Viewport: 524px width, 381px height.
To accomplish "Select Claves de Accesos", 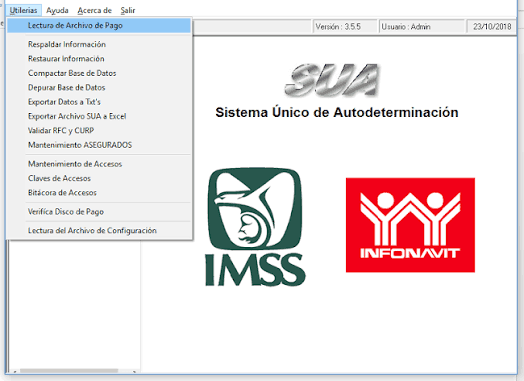I will point(99,178).
